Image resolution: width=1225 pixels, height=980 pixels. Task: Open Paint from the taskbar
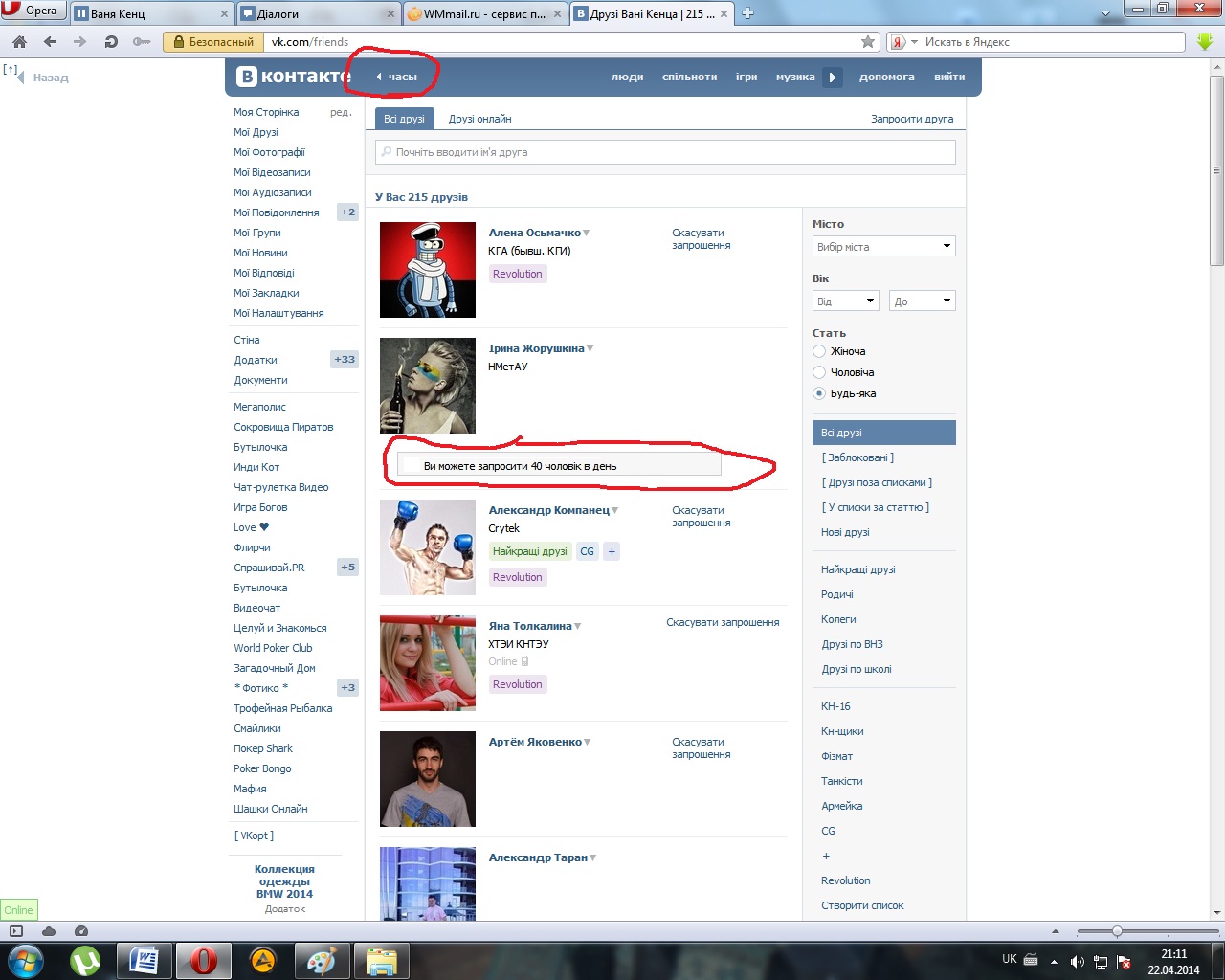coord(322,961)
